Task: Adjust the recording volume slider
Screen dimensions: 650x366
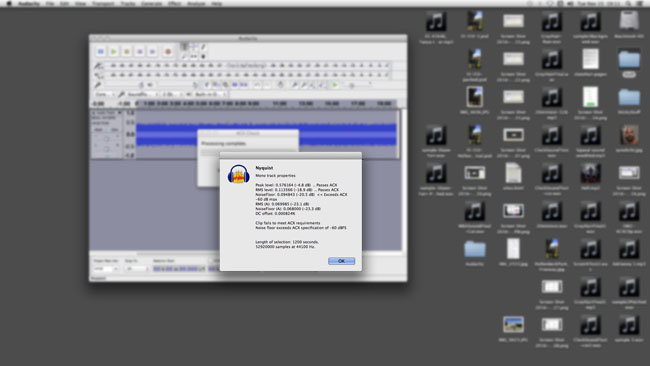Action: 124,85
